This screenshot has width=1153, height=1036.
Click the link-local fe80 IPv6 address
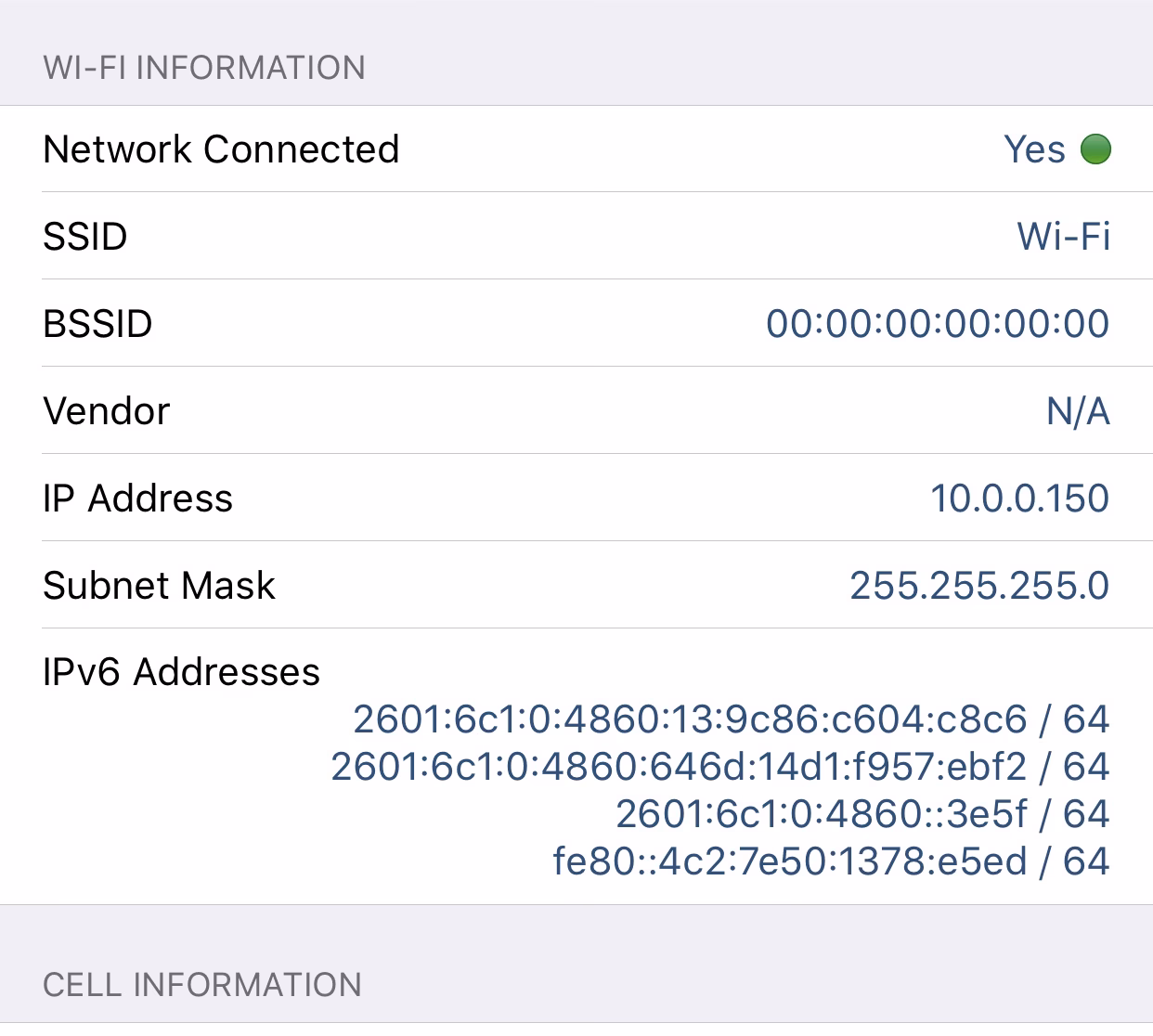click(x=833, y=861)
